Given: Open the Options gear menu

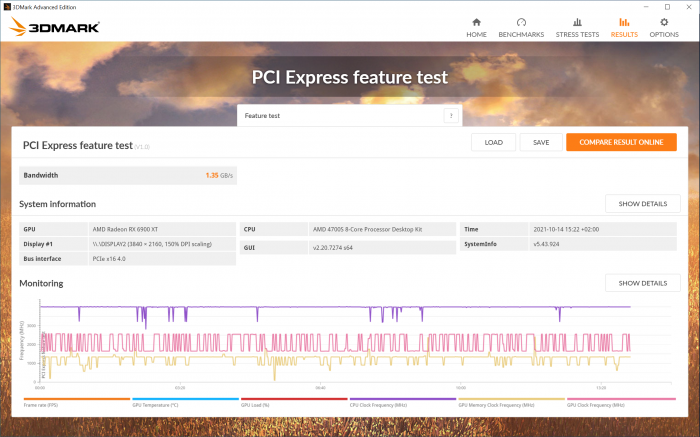Looking at the screenshot, I should [664, 27].
